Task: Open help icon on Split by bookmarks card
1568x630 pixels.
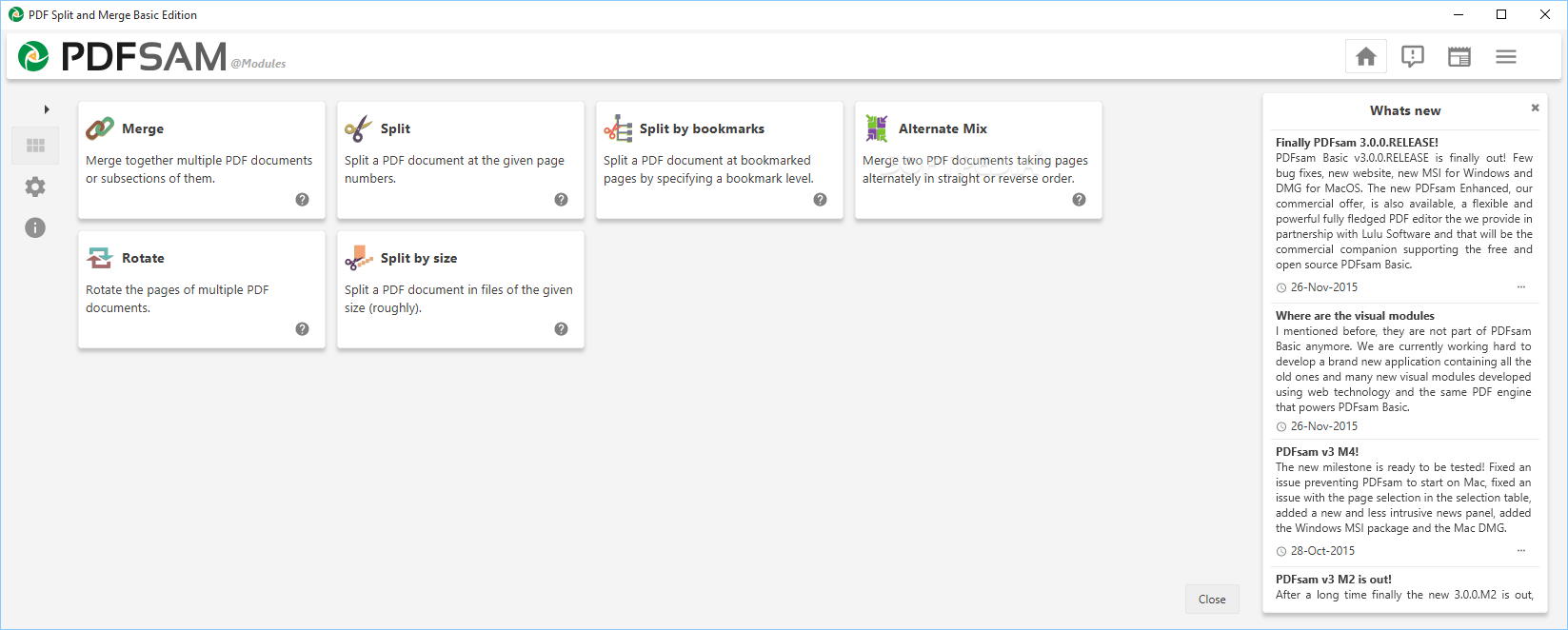Action: coord(820,200)
